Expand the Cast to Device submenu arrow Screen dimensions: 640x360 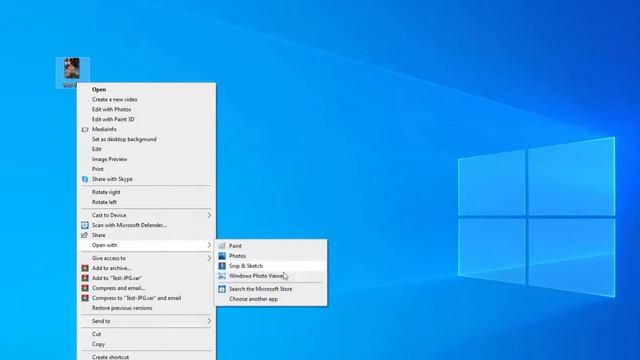click(209, 215)
